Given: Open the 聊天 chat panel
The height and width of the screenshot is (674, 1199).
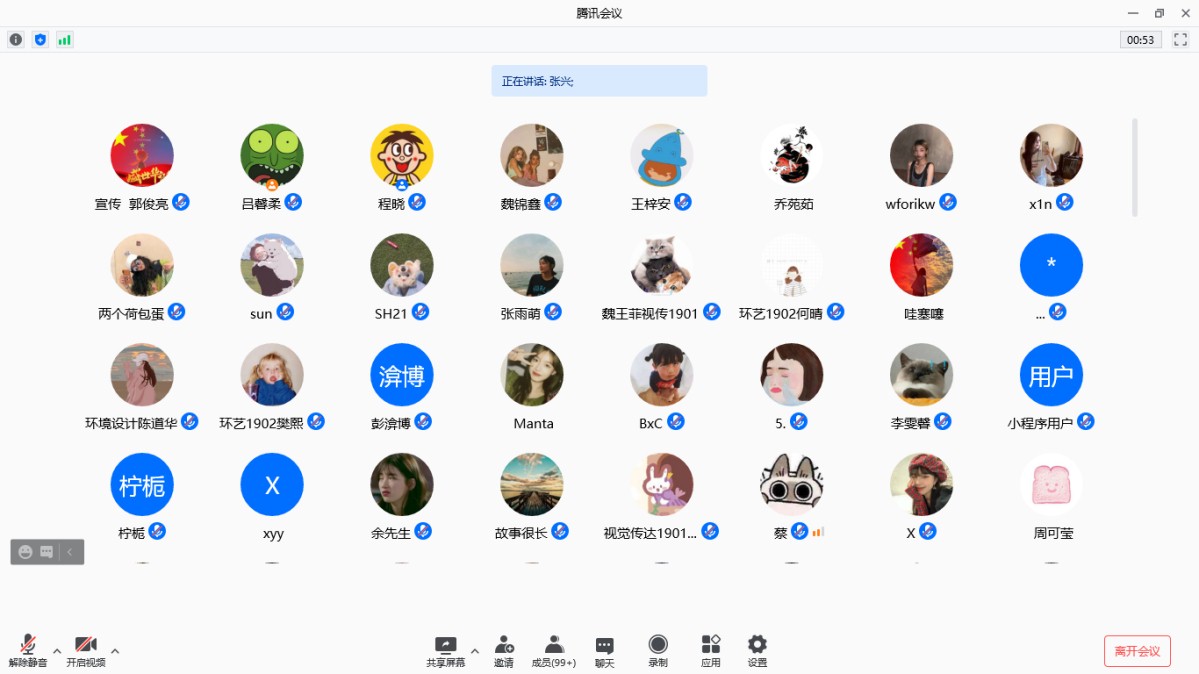Looking at the screenshot, I should click(x=604, y=651).
